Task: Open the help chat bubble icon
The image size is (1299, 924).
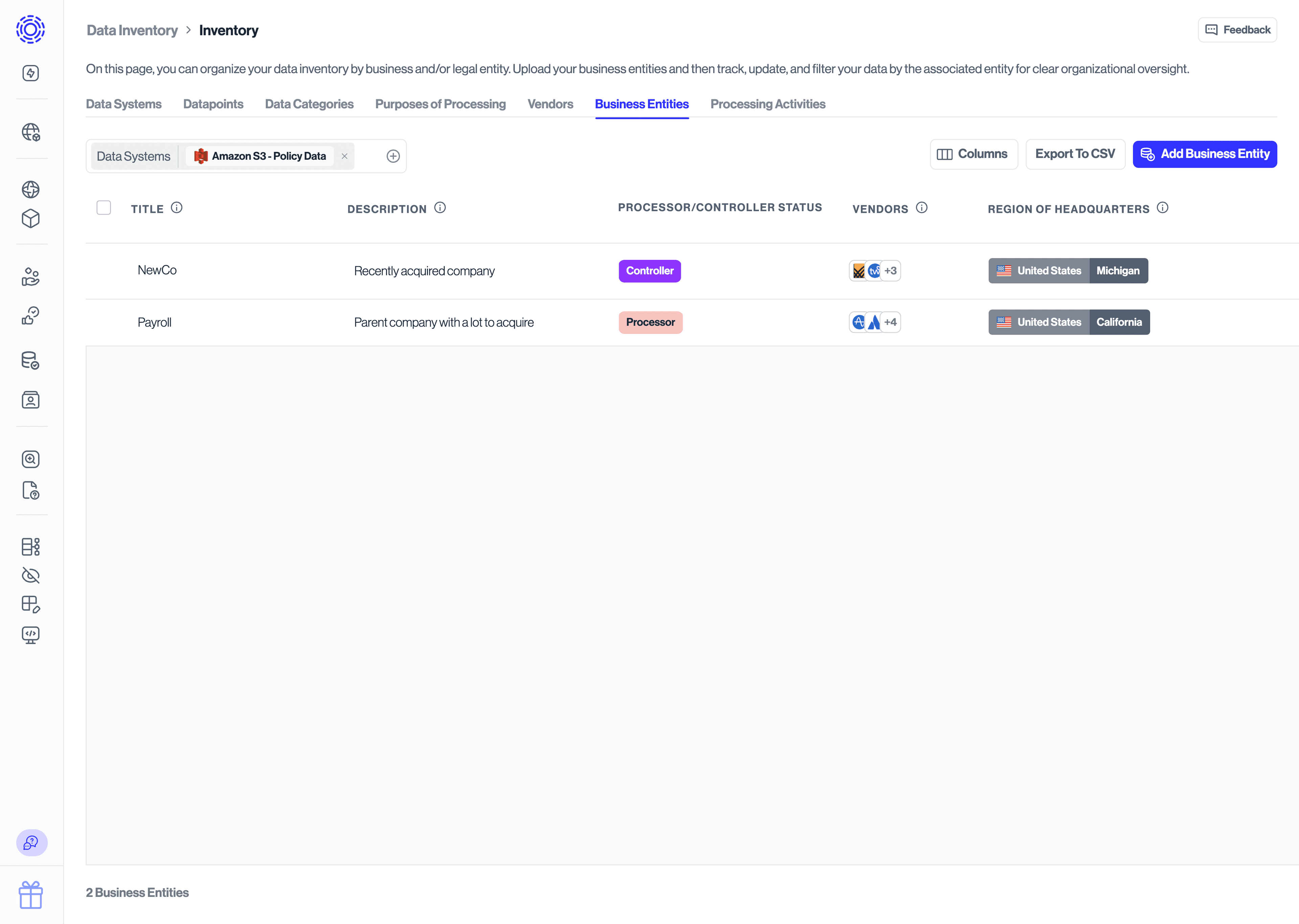Action: [x=31, y=842]
